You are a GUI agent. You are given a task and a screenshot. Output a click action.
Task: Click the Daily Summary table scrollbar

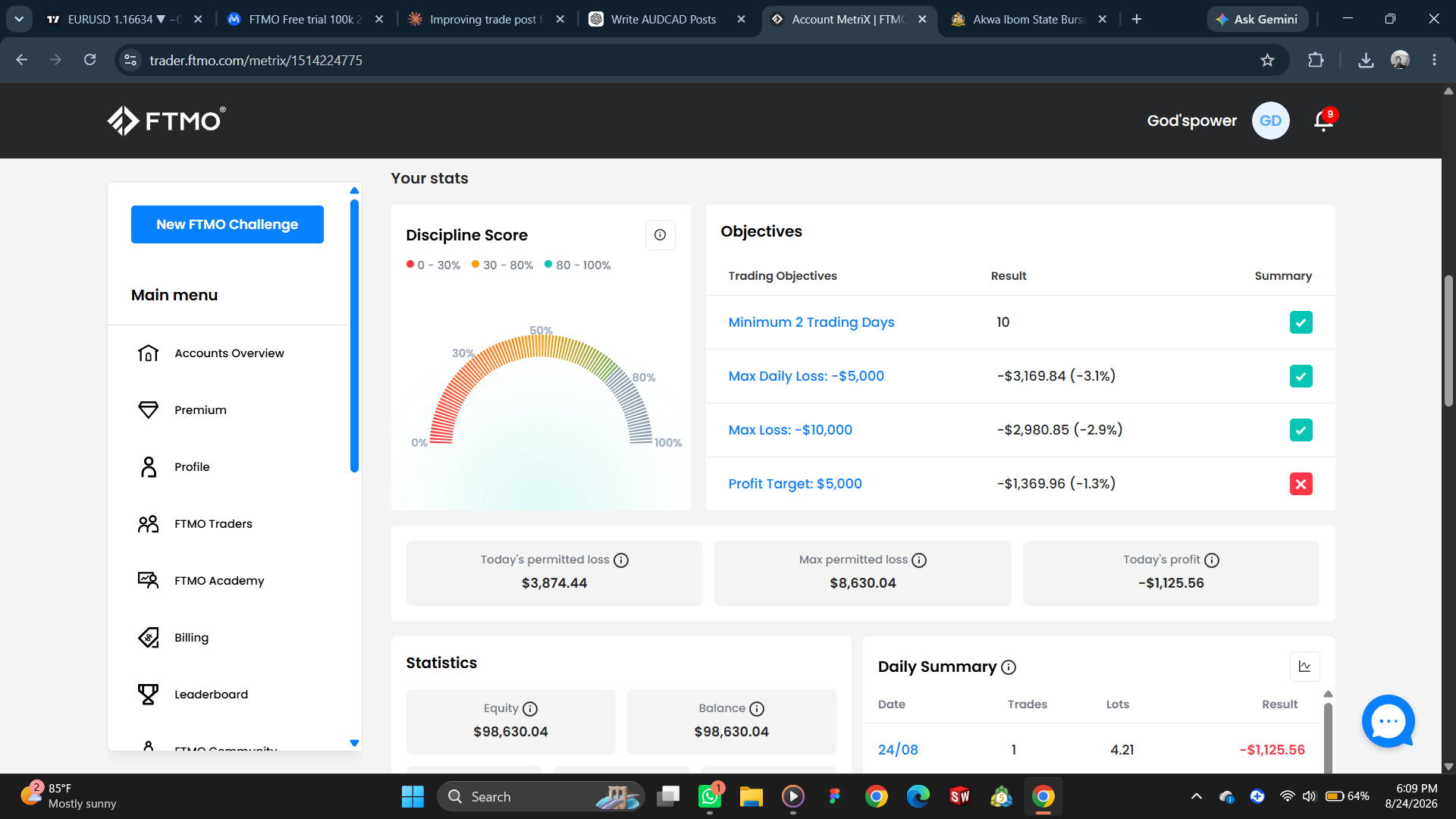pos(1328,738)
